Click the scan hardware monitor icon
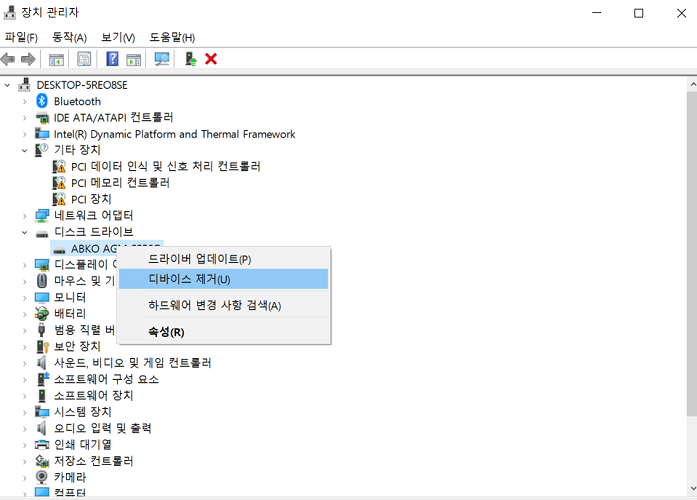 (x=162, y=59)
